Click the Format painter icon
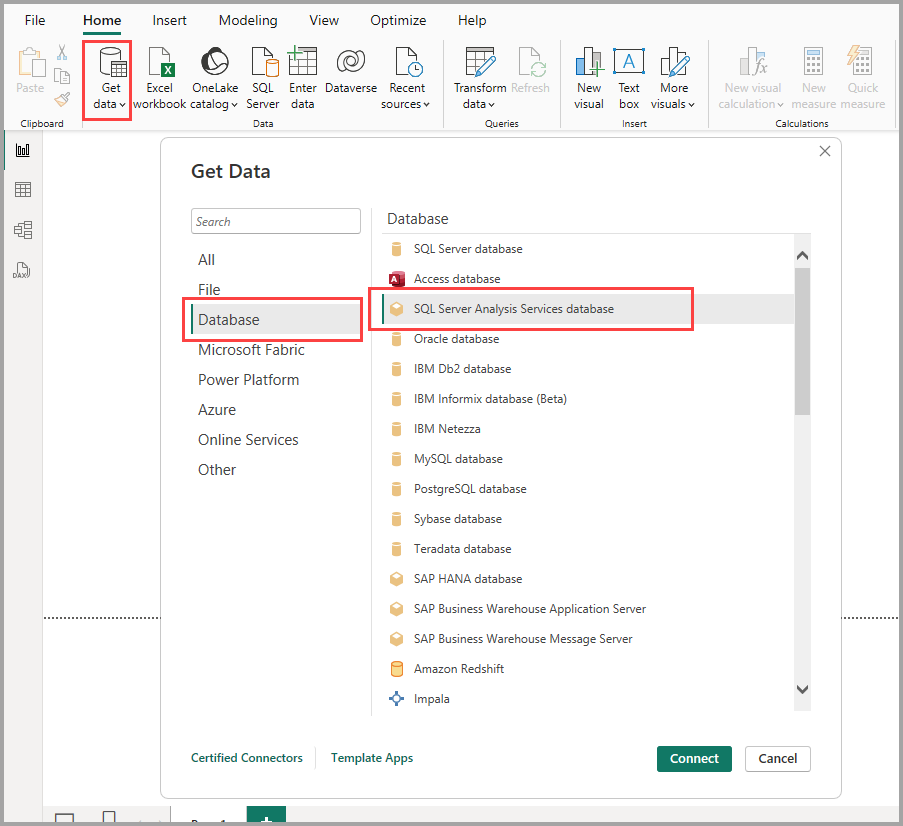 [62, 100]
